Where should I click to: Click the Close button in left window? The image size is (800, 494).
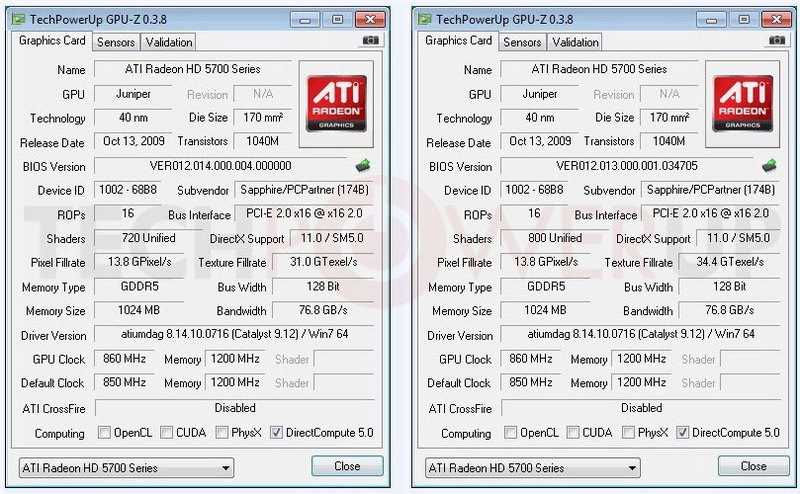pyautogui.click(x=347, y=466)
